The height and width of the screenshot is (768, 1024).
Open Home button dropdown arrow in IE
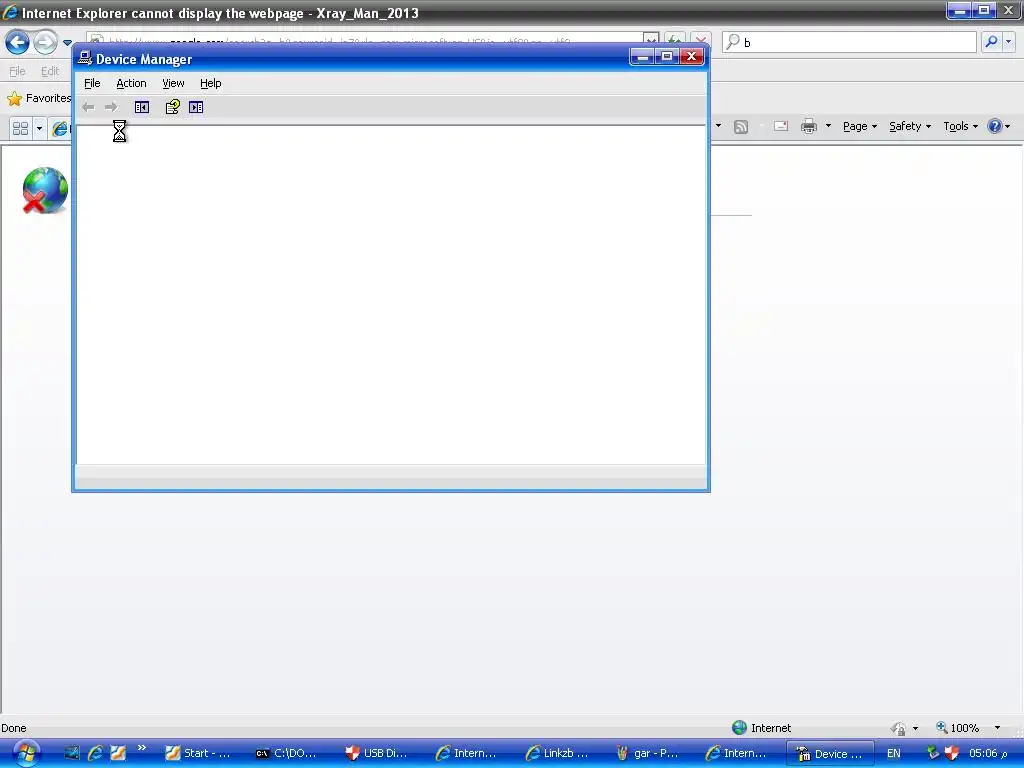(718, 125)
